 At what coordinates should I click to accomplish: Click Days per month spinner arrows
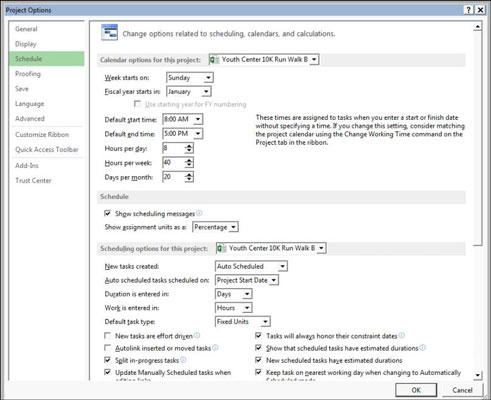pos(189,177)
